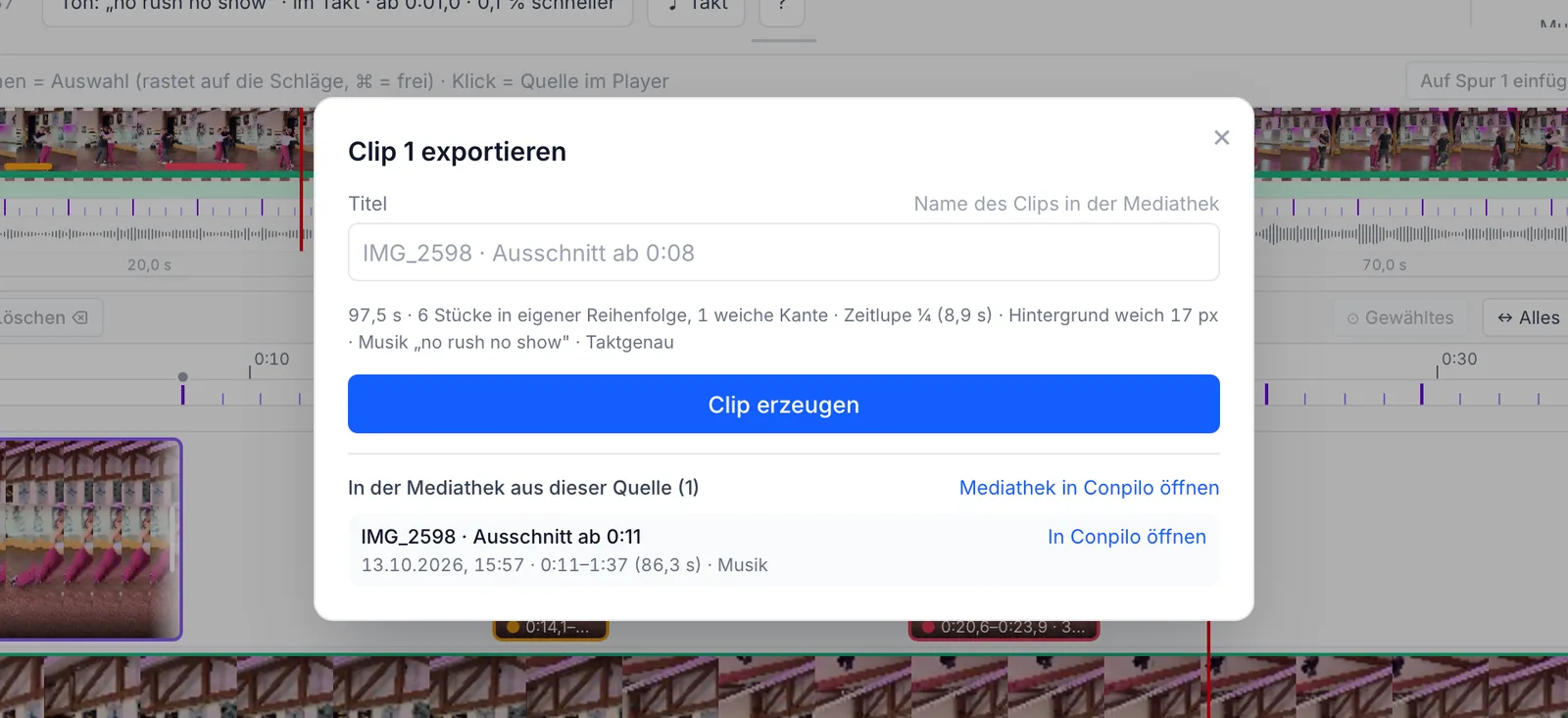Click the Alles button with double arrow
Screen dimensions: 1568x718
click(x=1527, y=317)
